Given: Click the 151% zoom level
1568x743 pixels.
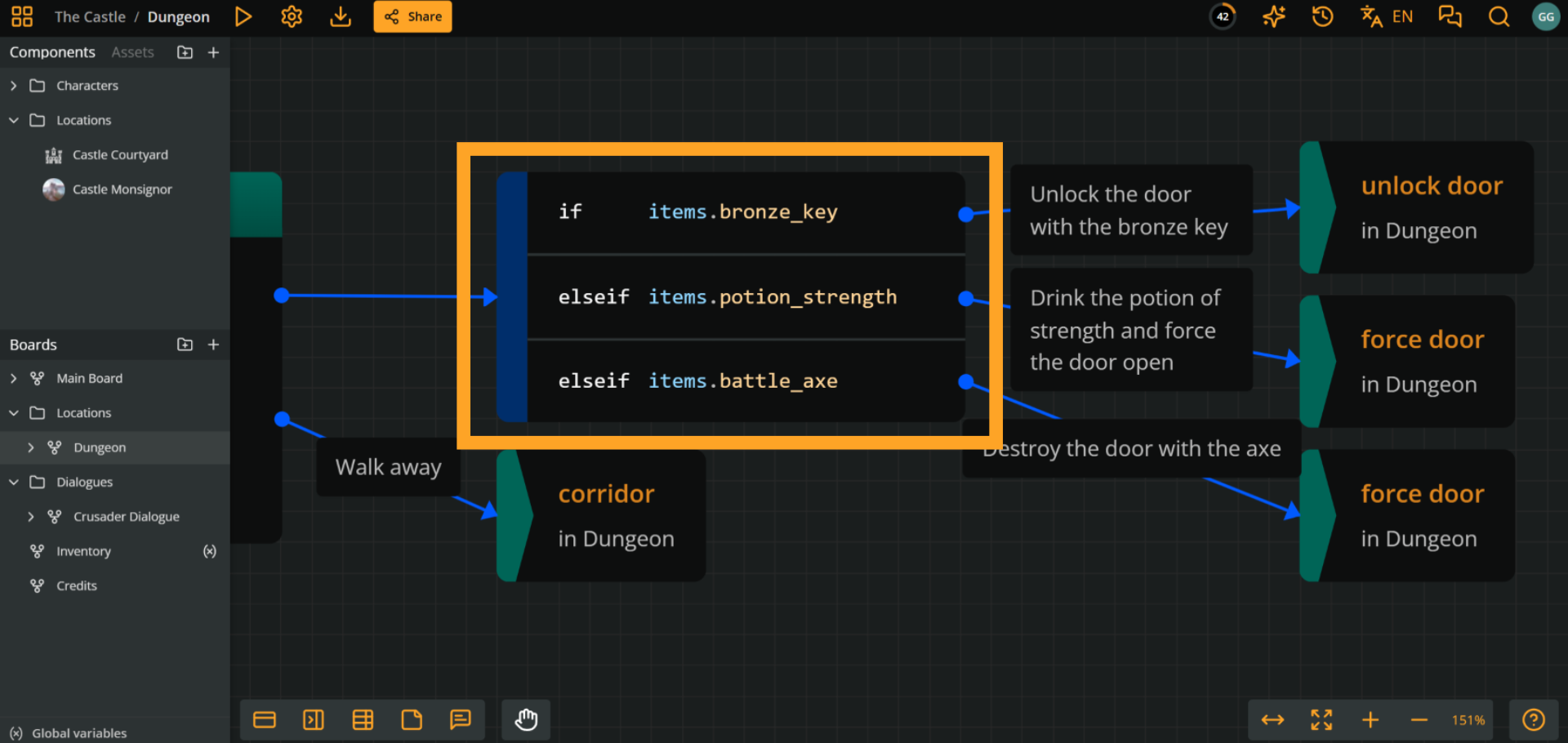Looking at the screenshot, I should [x=1468, y=720].
